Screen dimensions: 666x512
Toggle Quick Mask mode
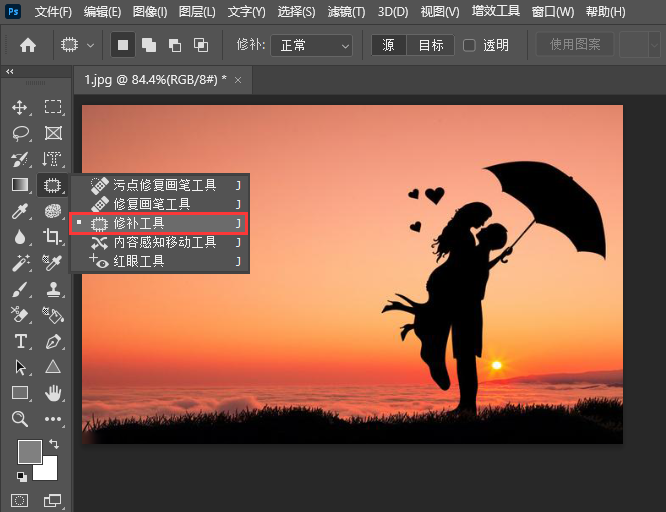[x=19, y=501]
